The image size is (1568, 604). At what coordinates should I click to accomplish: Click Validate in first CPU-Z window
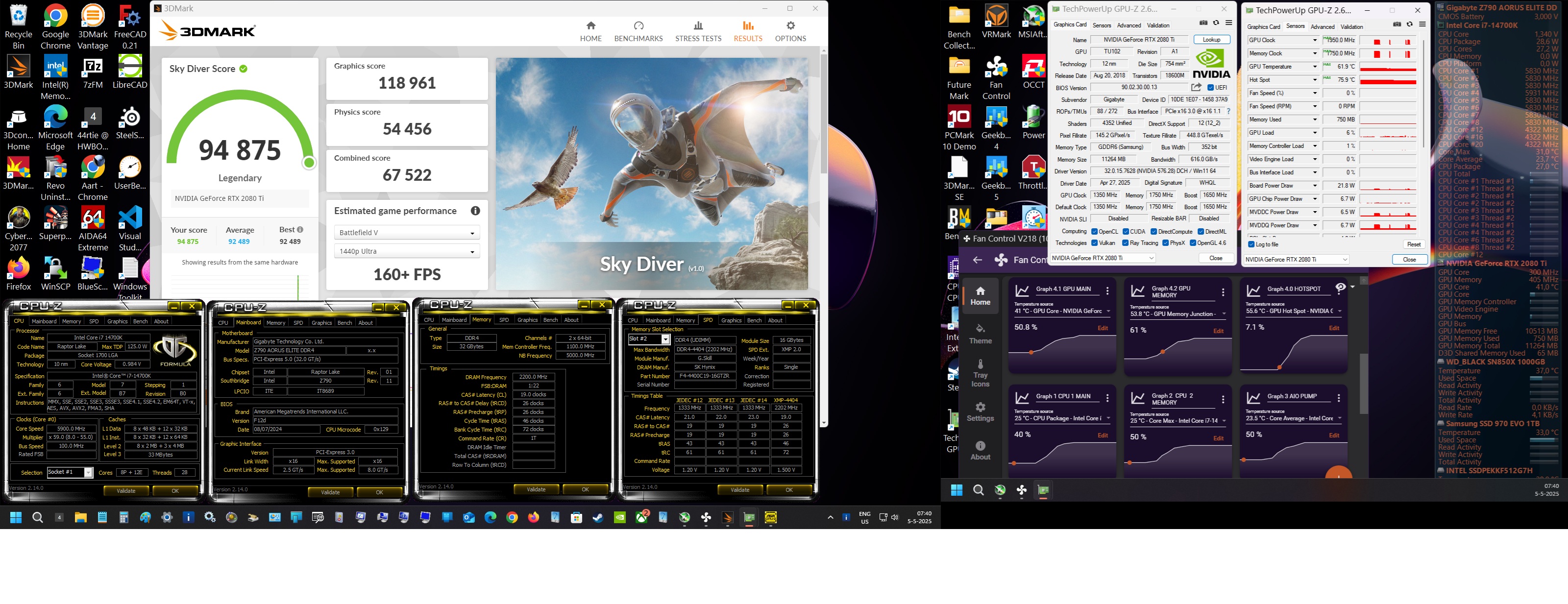(126, 490)
